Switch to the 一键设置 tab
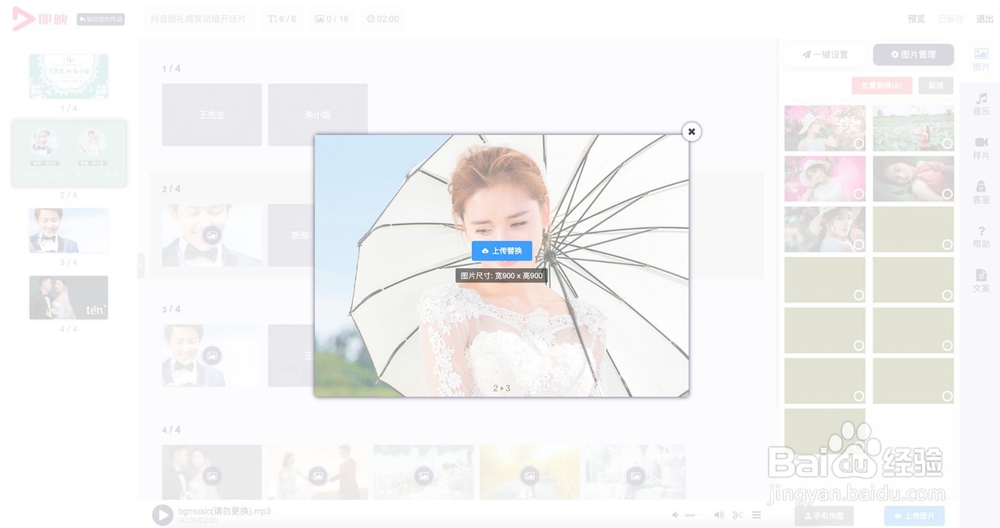Screen dimensions: 1000x528 coord(825,55)
